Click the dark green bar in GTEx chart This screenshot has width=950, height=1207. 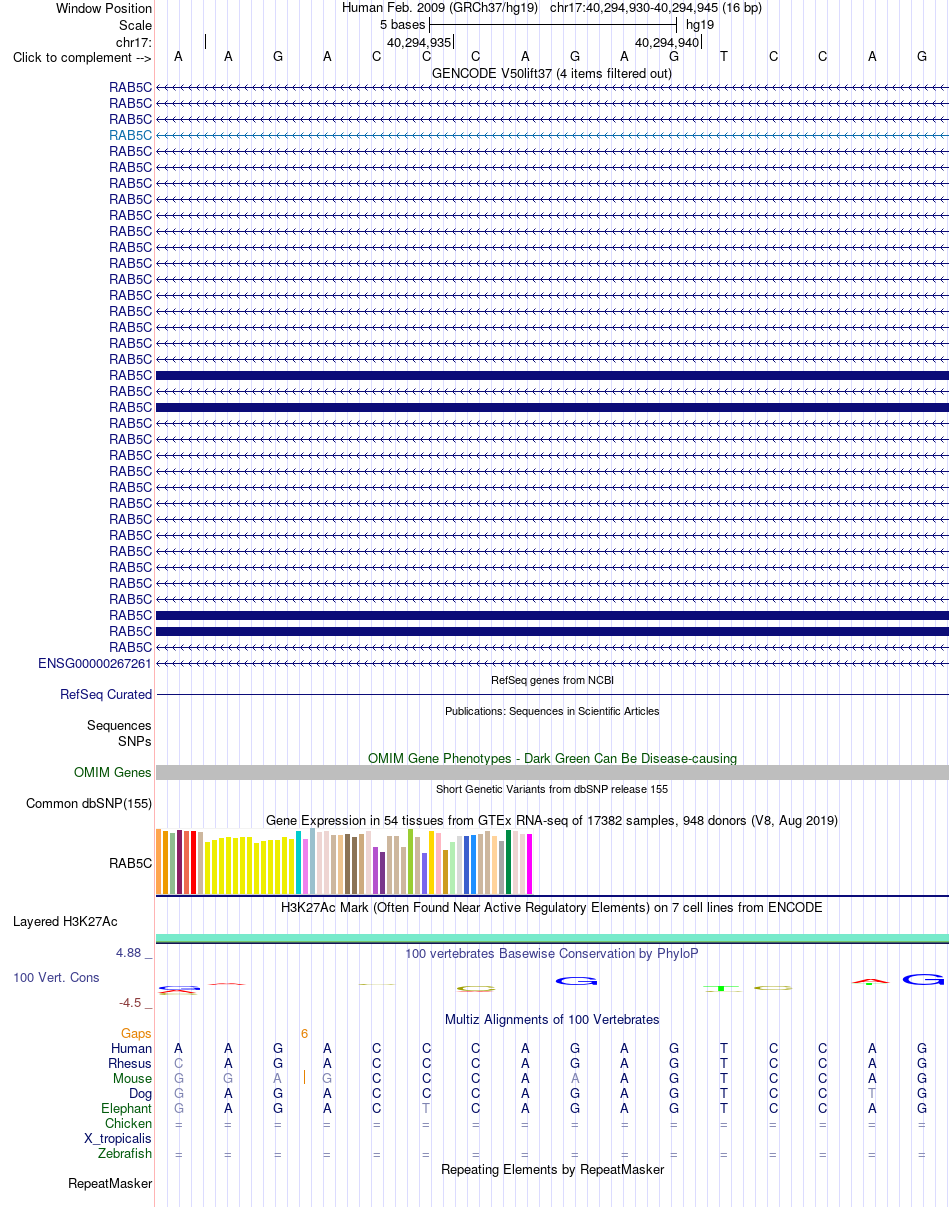point(508,862)
